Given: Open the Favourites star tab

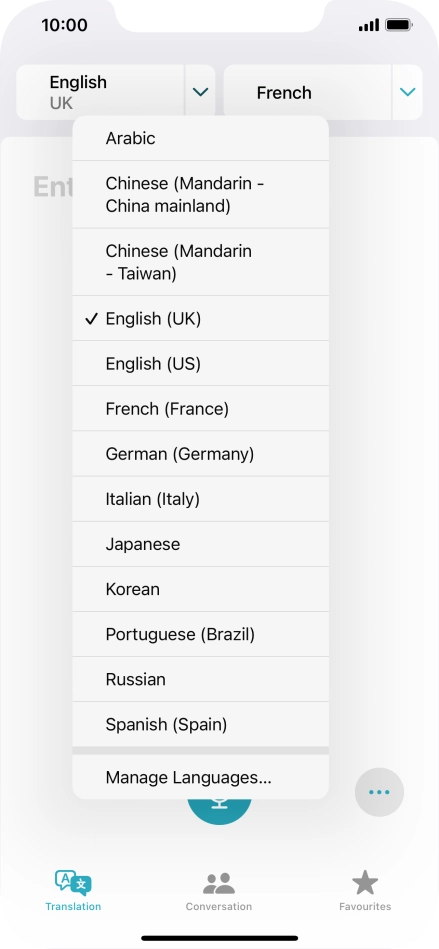Looking at the screenshot, I should point(365,891).
